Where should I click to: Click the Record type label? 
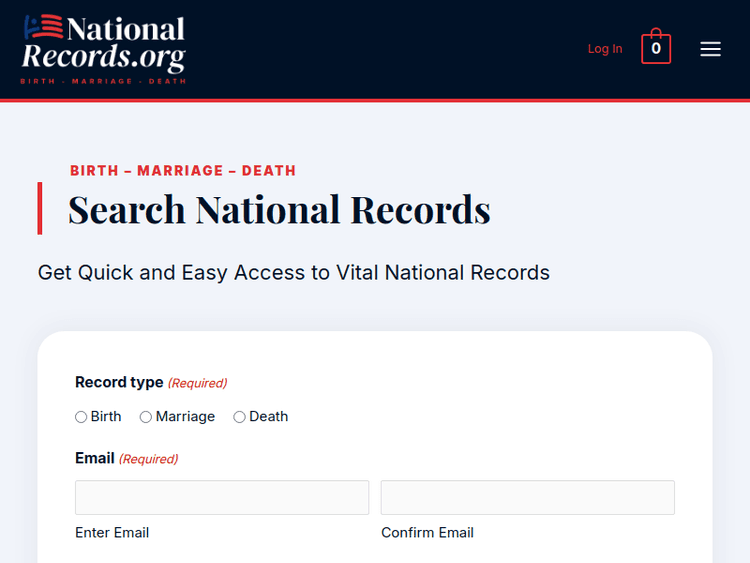click(x=119, y=382)
